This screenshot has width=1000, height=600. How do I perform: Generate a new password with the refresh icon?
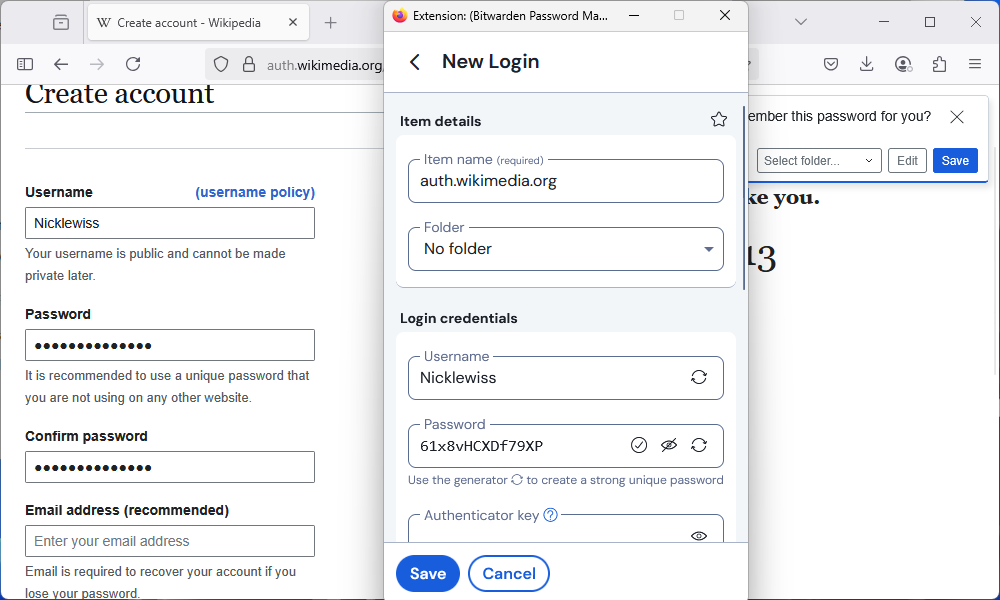699,445
